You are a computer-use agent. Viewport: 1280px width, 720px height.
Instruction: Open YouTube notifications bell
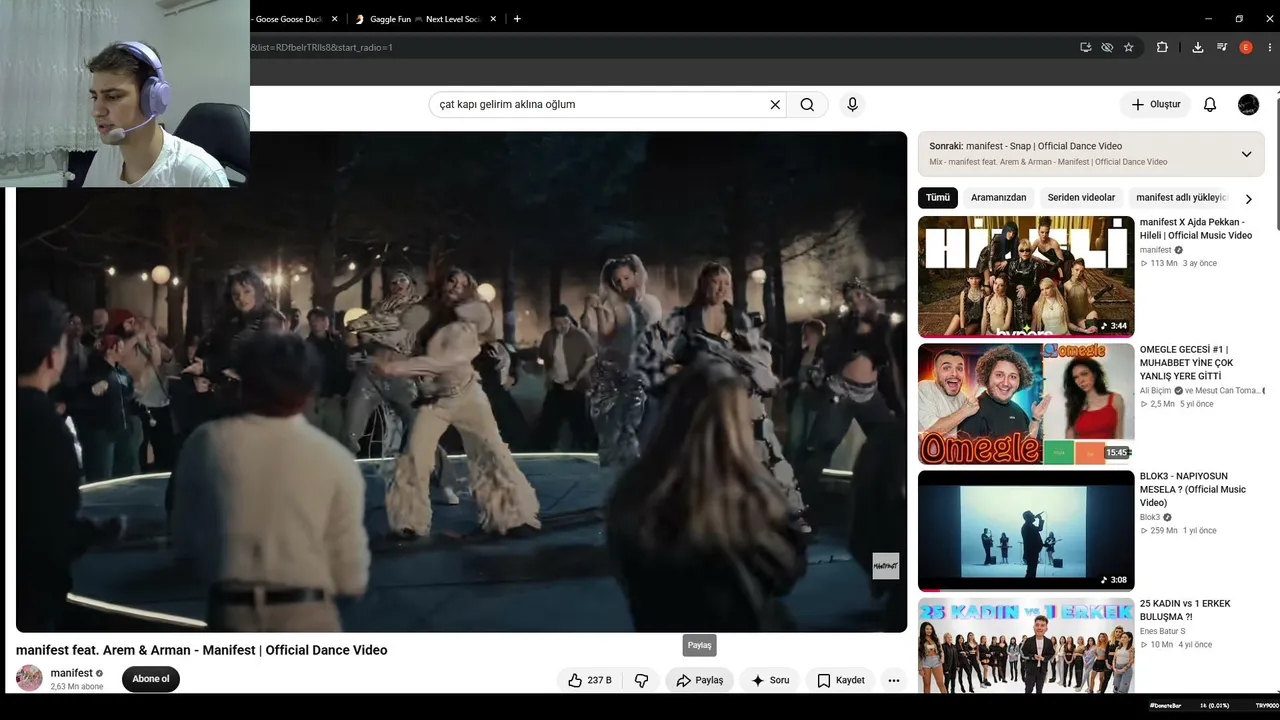pos(1210,104)
